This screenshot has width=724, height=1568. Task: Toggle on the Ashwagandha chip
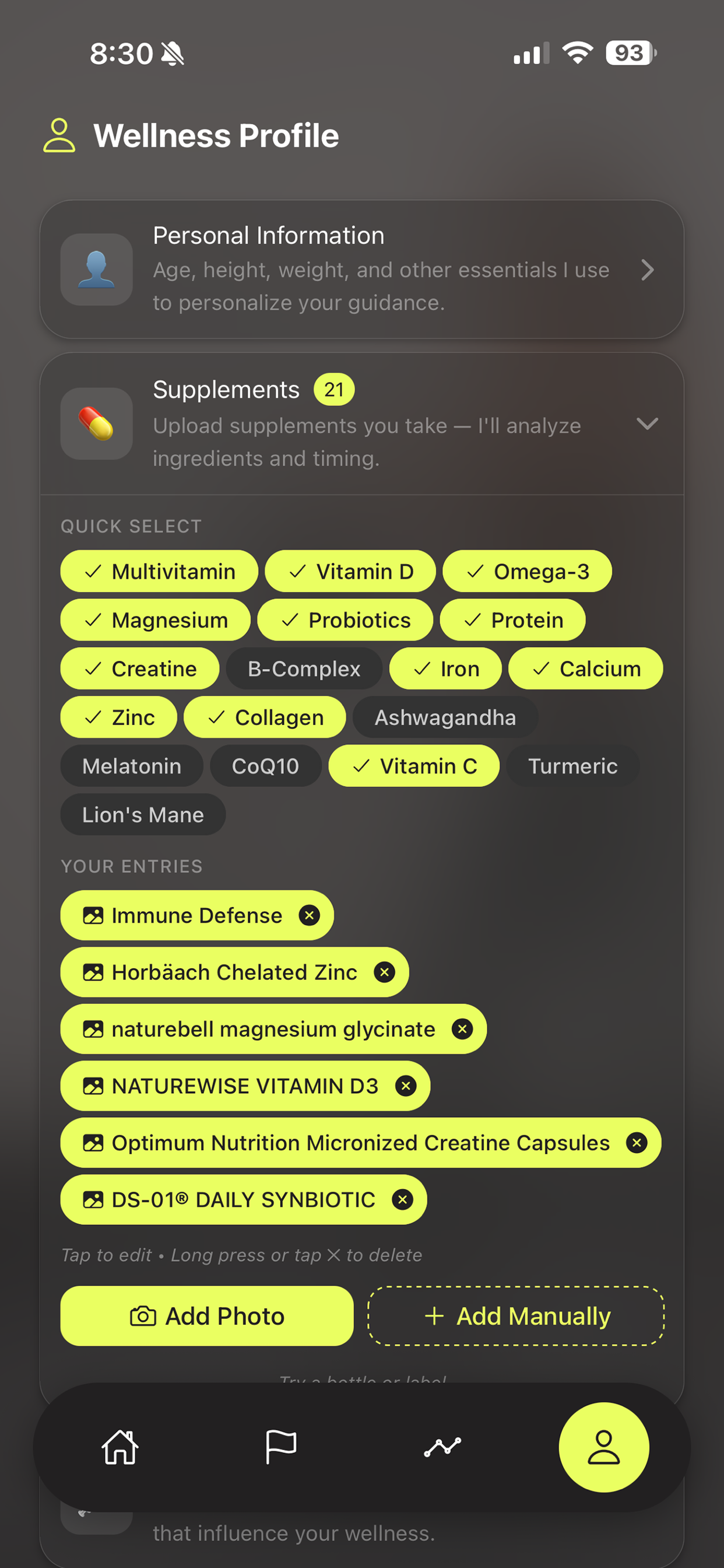point(445,717)
